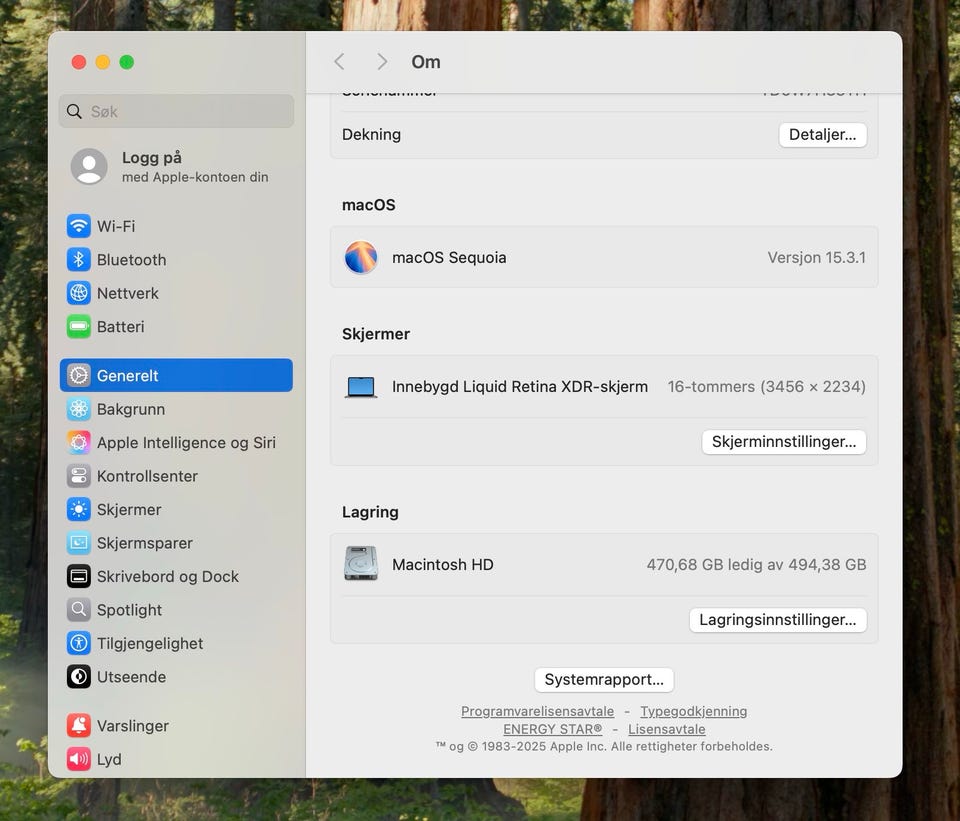
Task: Click the Apple Intelligence og Siri icon
Action: coord(79,443)
